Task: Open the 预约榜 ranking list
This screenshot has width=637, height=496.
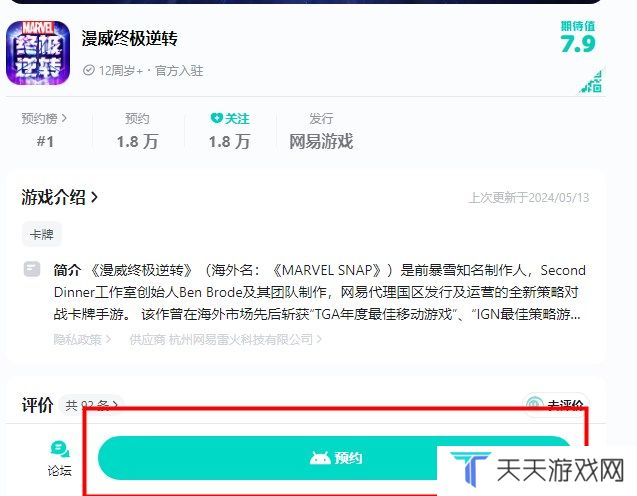Action: tap(44, 119)
